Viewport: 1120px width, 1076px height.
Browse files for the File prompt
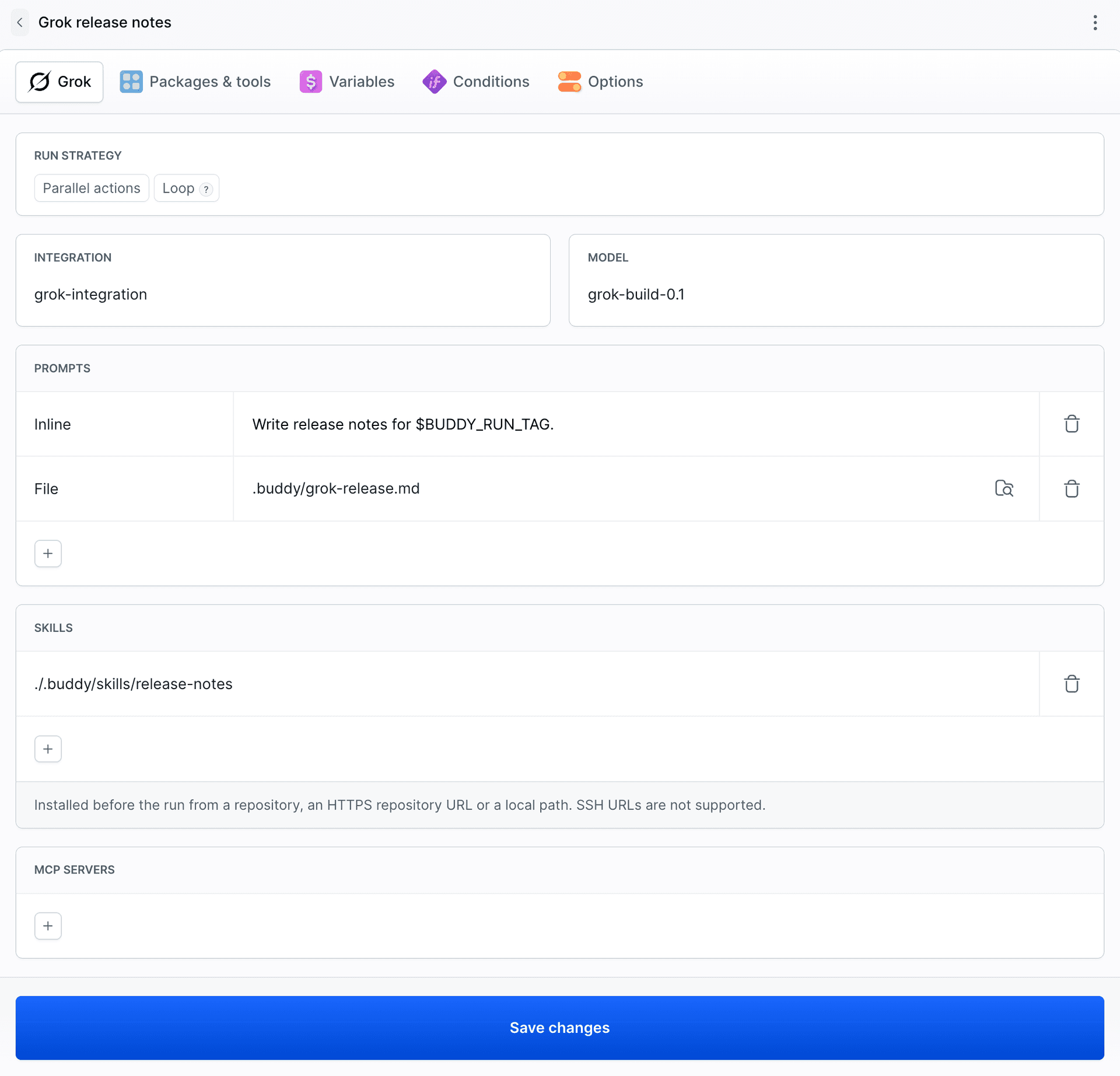[x=1004, y=488]
